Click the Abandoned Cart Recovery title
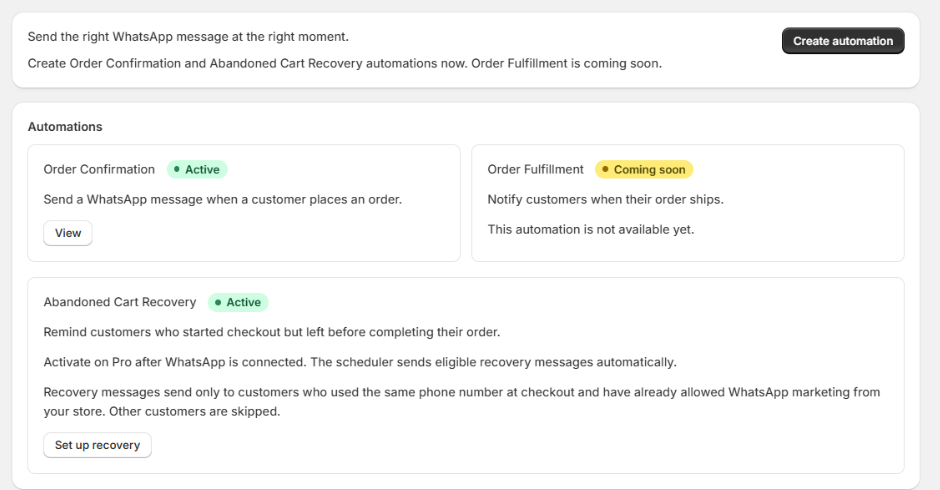This screenshot has width=940, height=490. tap(120, 302)
